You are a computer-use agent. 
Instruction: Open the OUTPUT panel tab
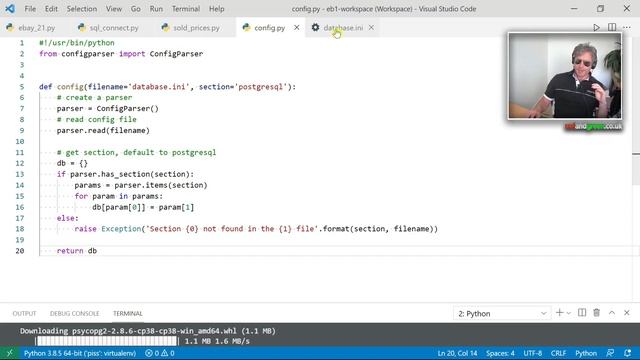(24, 313)
